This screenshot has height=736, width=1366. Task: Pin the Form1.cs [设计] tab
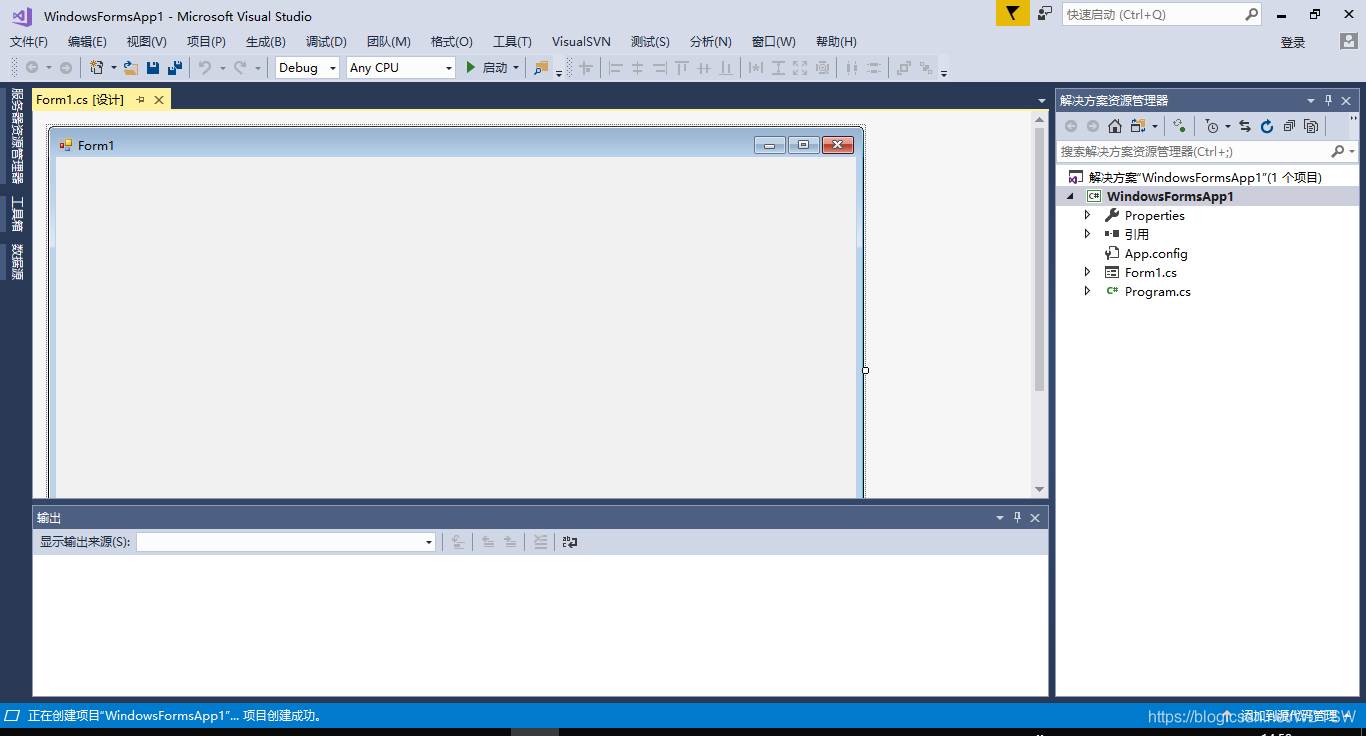click(x=141, y=99)
